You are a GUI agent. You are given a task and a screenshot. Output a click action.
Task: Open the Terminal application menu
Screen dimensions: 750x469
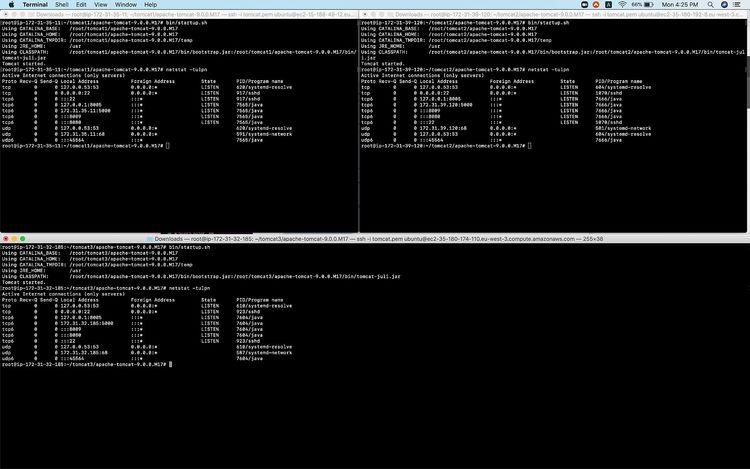pos(35,4)
